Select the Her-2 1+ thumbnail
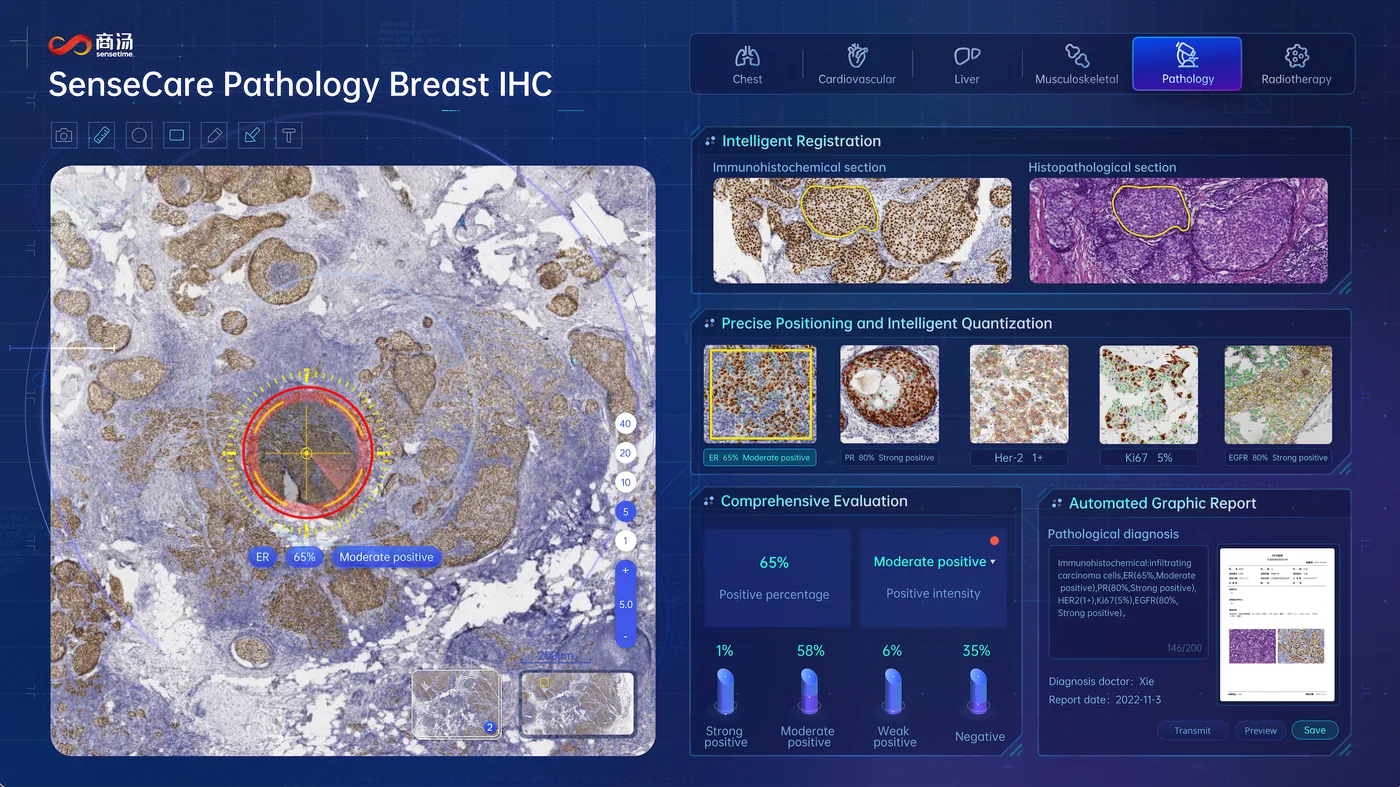 pyautogui.click(x=1019, y=394)
